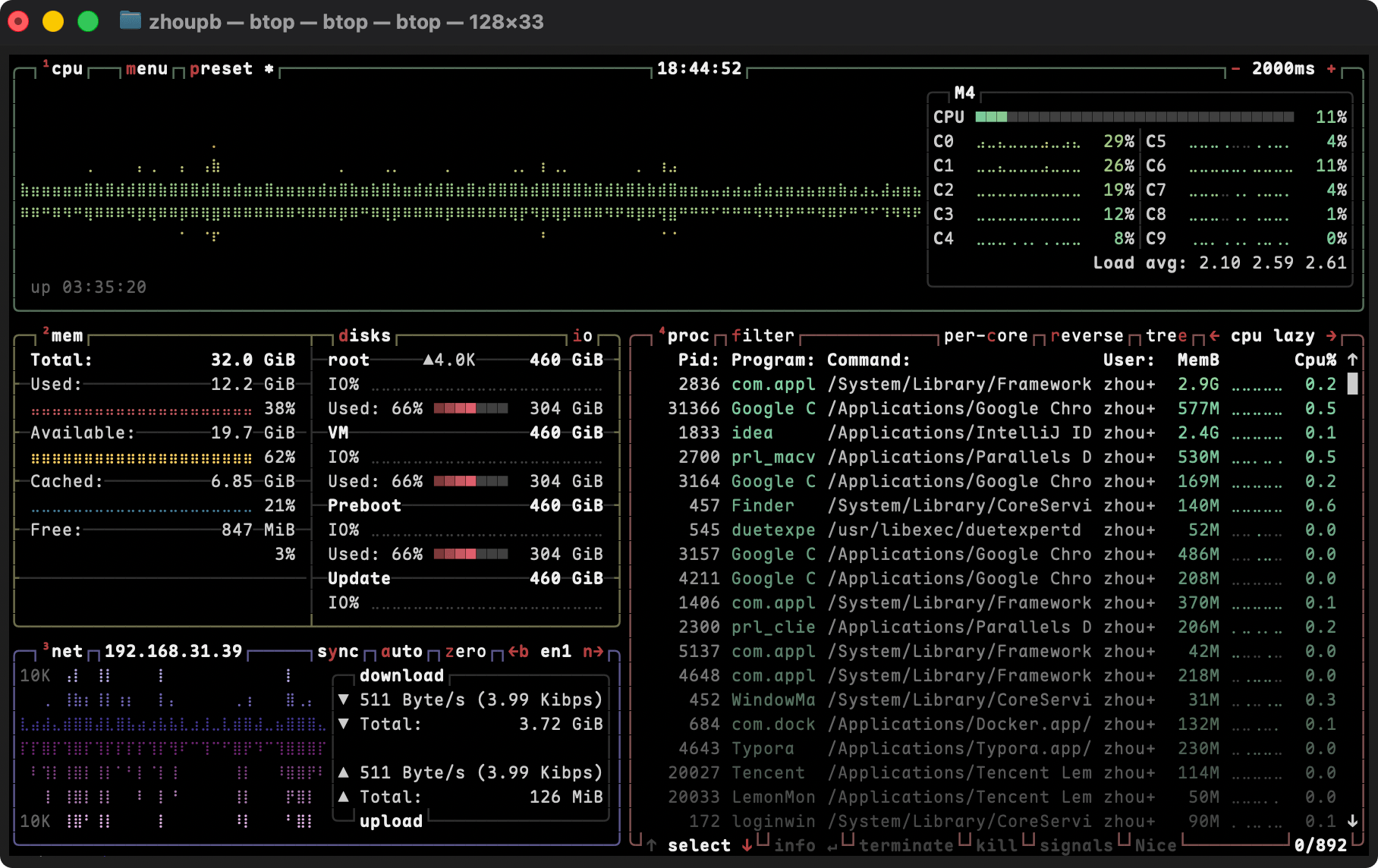
Task: Toggle disks io mode
Action: (582, 336)
